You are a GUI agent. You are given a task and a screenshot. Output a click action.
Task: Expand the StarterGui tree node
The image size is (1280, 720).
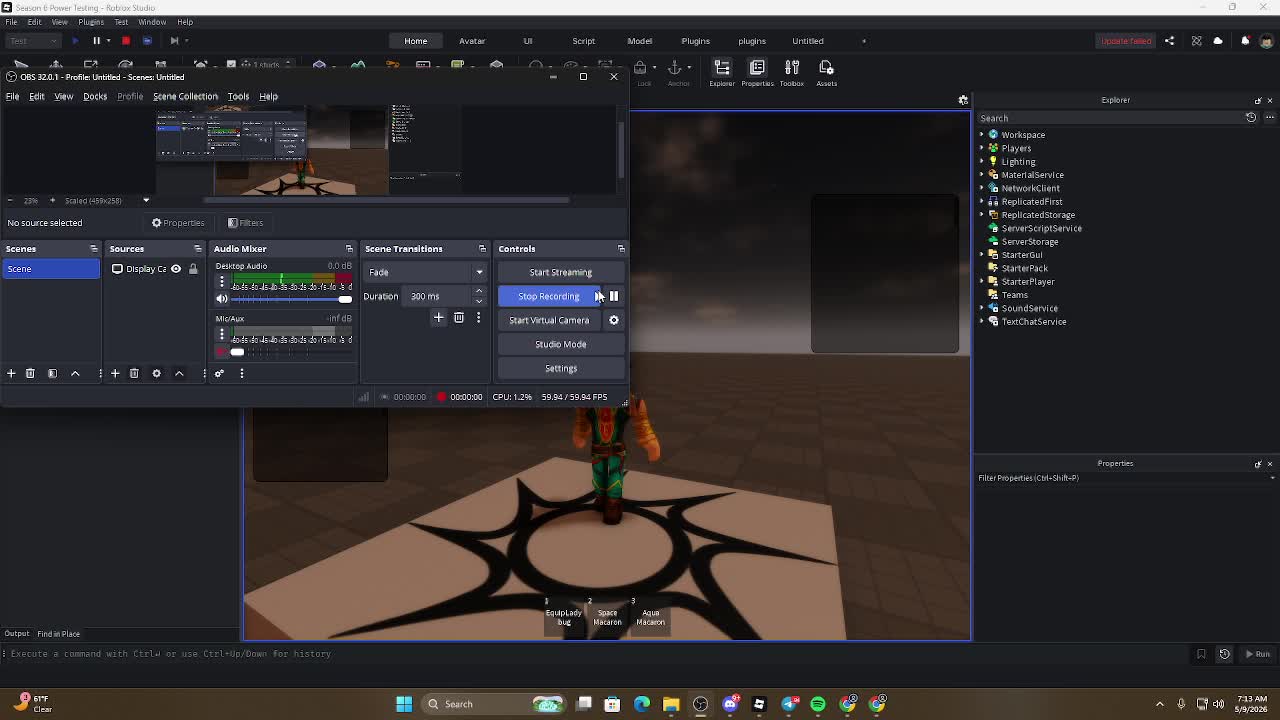982,255
